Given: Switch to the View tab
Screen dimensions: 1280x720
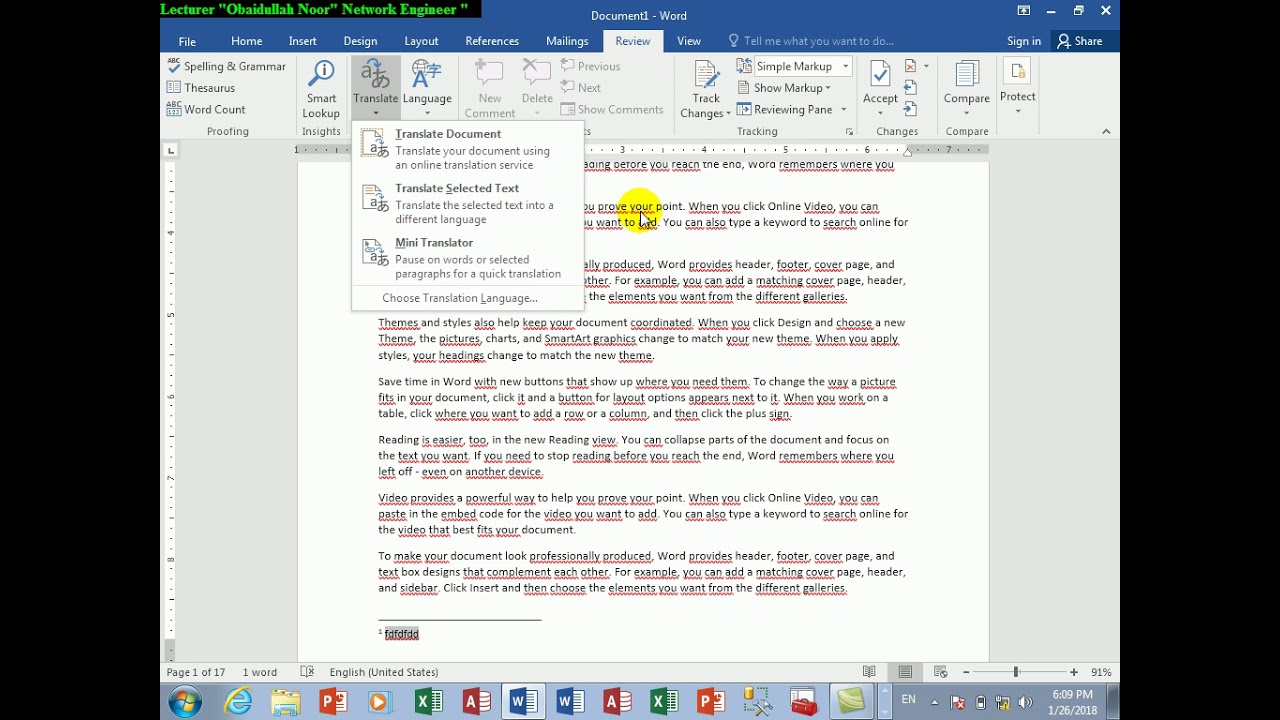Looking at the screenshot, I should (689, 41).
